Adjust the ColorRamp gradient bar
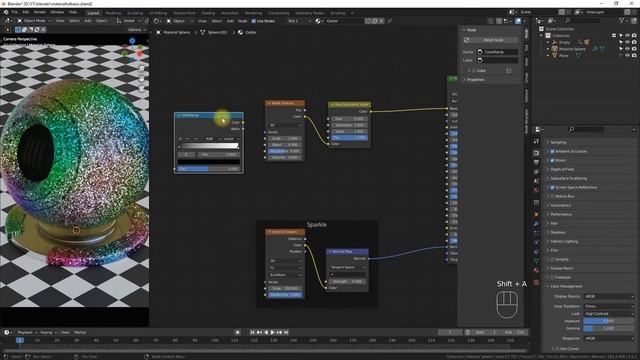This screenshot has height=360, width=640. click(x=210, y=146)
